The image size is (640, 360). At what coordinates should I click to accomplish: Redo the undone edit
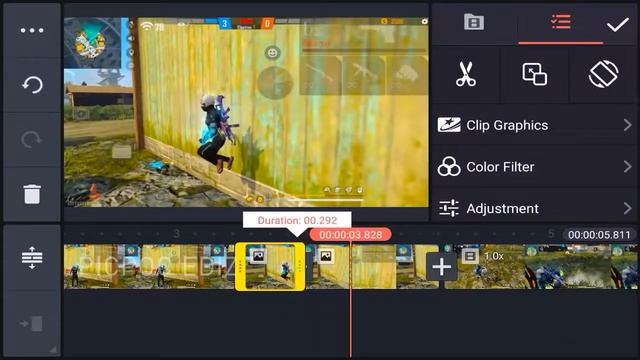[32, 140]
